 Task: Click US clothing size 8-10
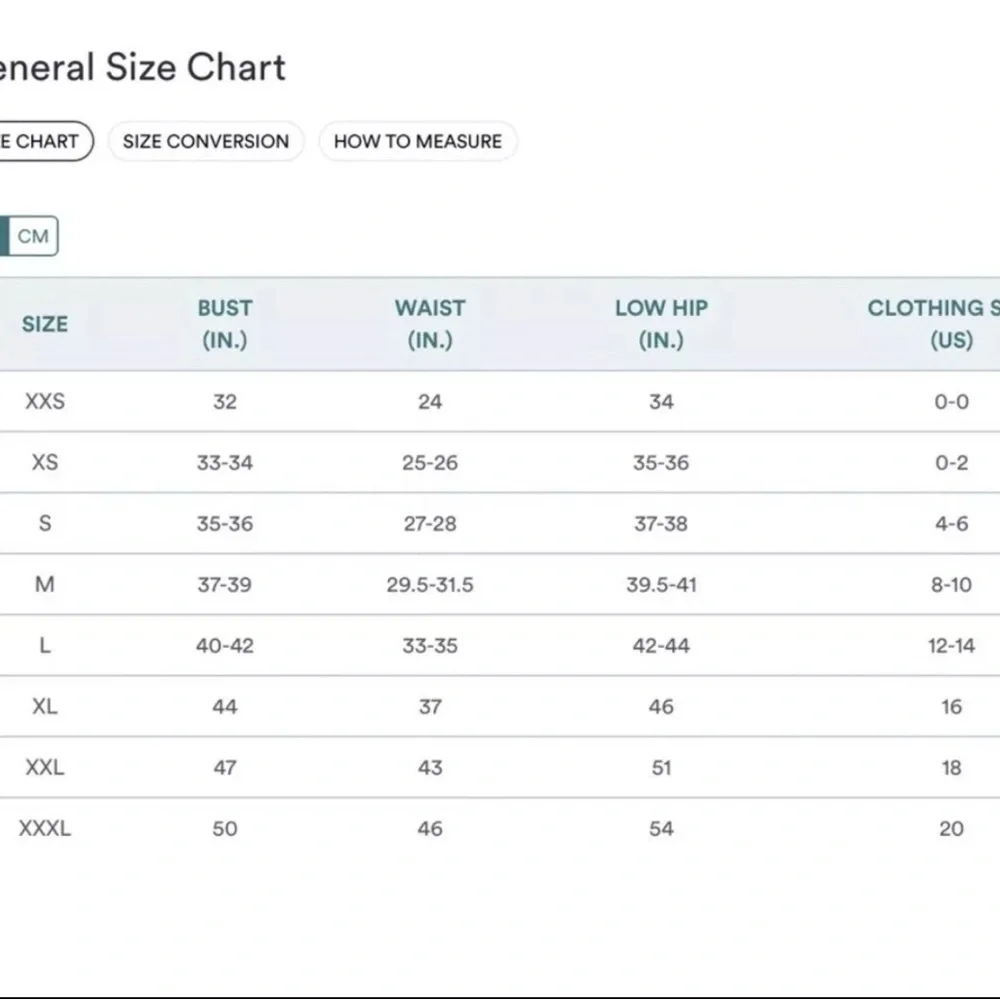(x=952, y=584)
